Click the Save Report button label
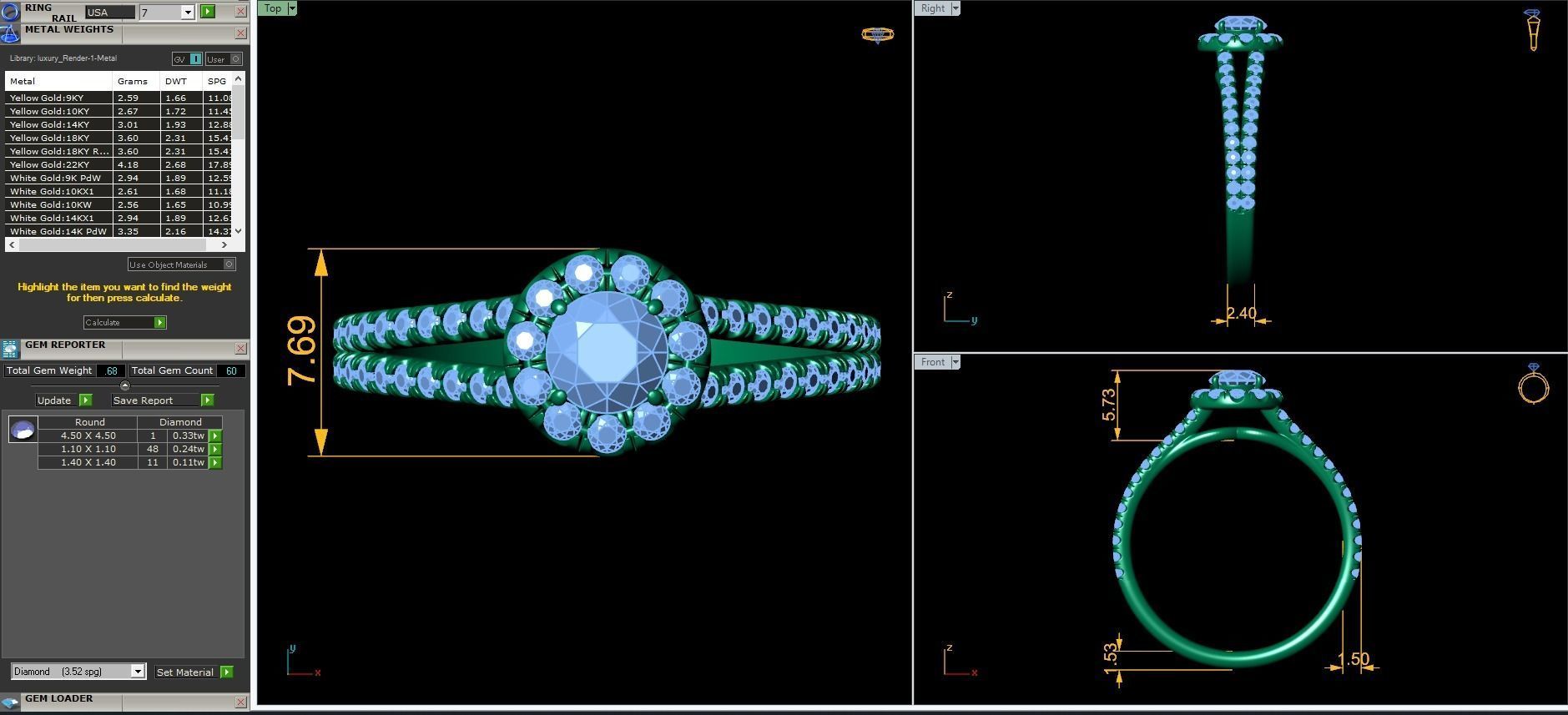The height and width of the screenshot is (715, 1568). coord(143,400)
